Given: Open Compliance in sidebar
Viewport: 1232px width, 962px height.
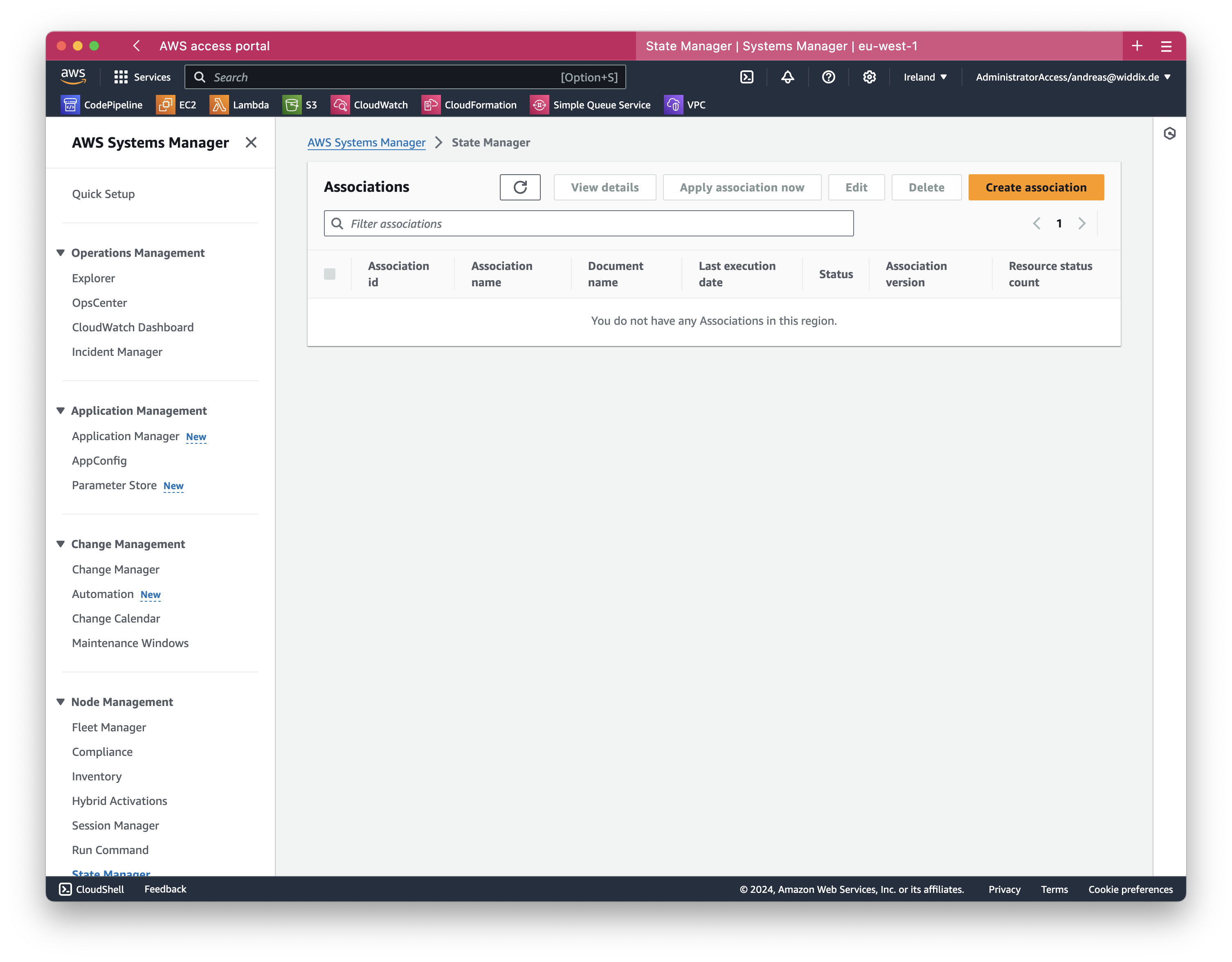Looking at the screenshot, I should point(102,752).
